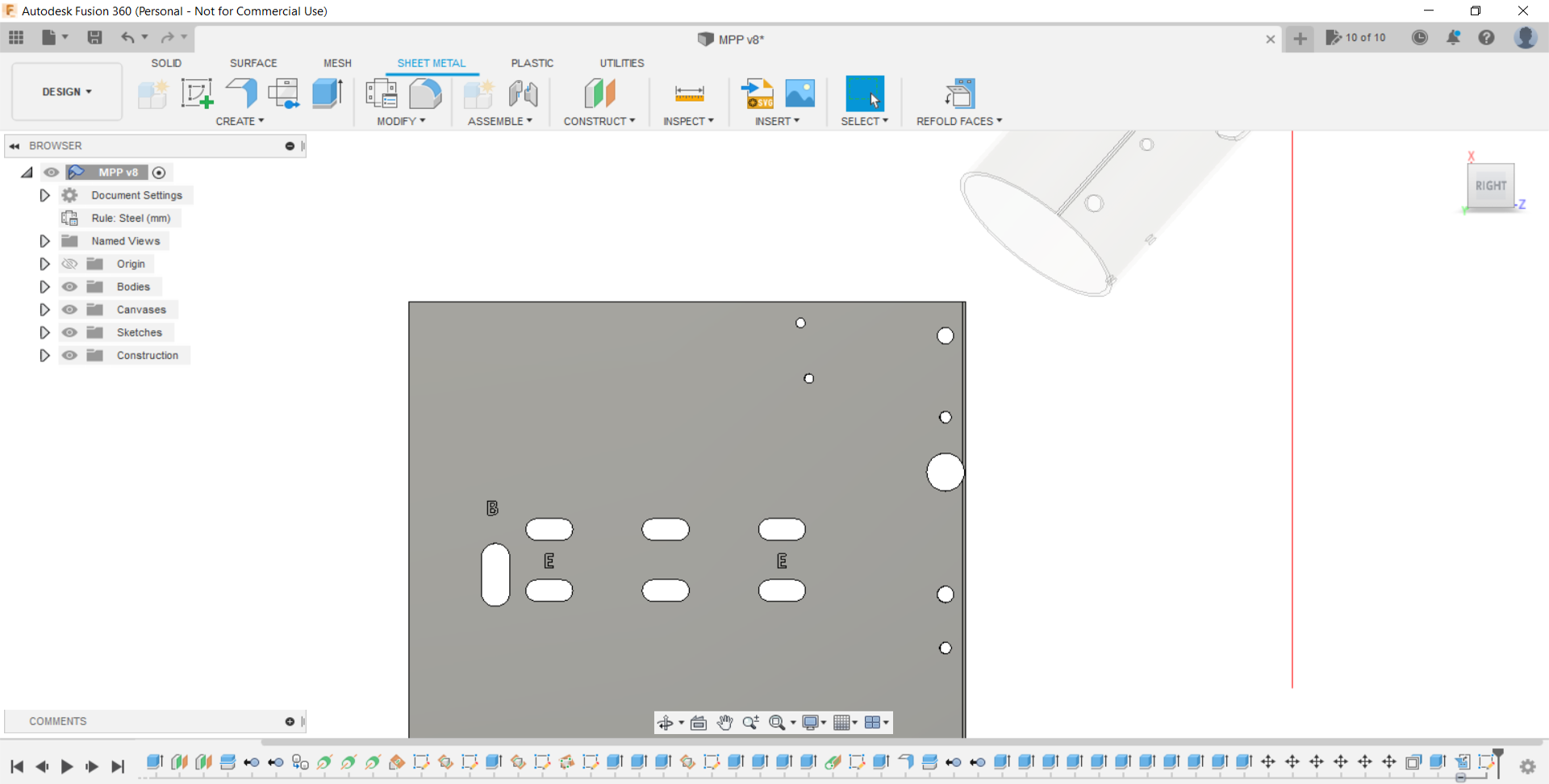
Task: Open timeline settings gear
Action: (1528, 767)
